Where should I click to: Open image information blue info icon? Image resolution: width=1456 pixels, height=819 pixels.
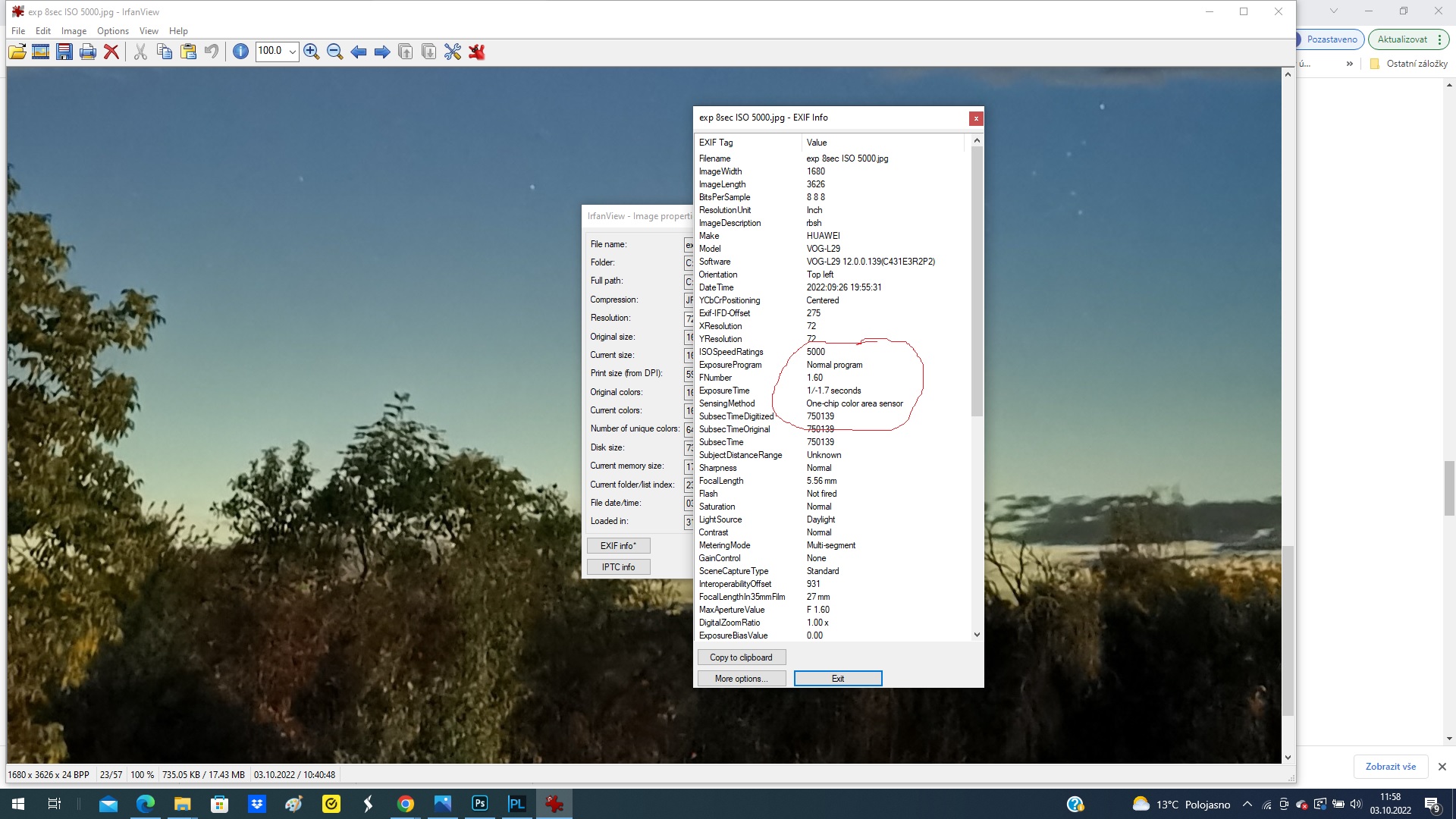[x=240, y=52]
